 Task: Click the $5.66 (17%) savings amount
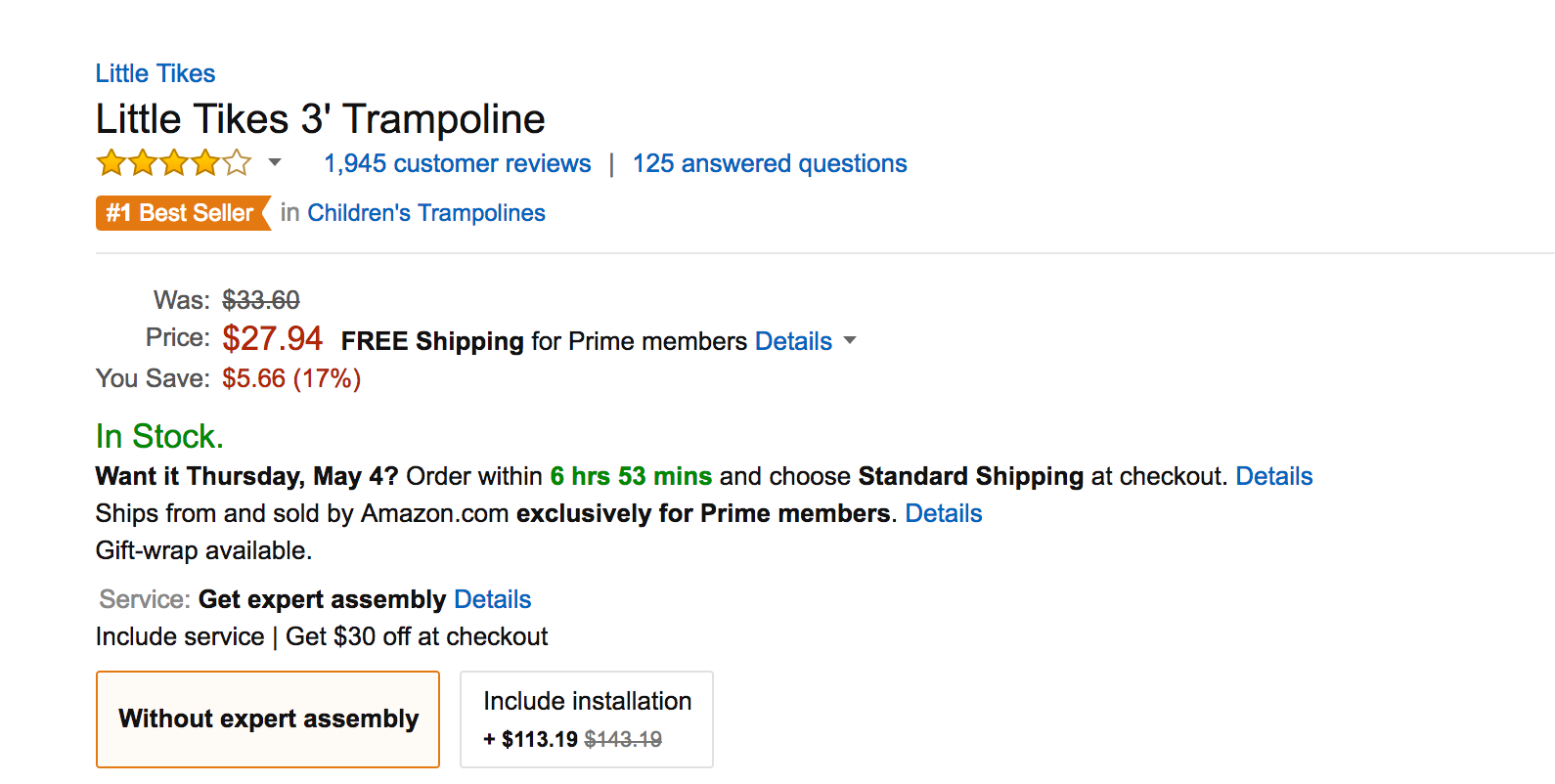(x=291, y=378)
